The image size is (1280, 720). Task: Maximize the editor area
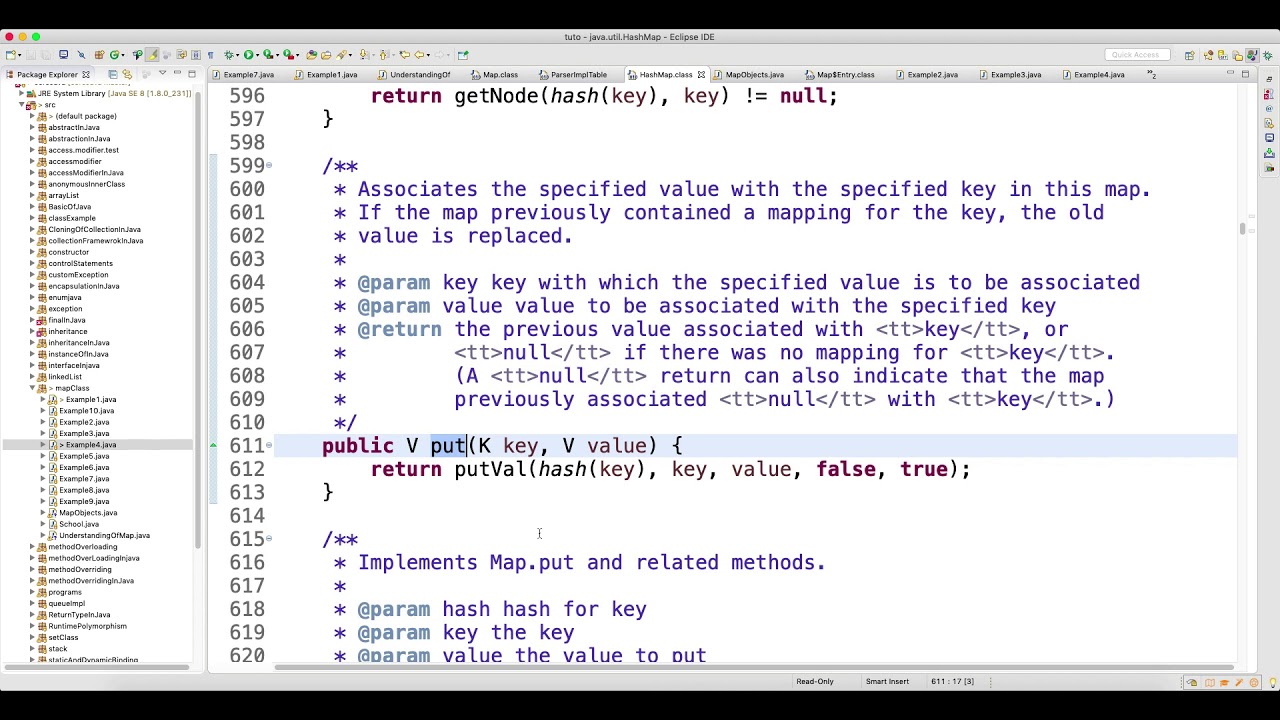pyautogui.click(x=1245, y=74)
